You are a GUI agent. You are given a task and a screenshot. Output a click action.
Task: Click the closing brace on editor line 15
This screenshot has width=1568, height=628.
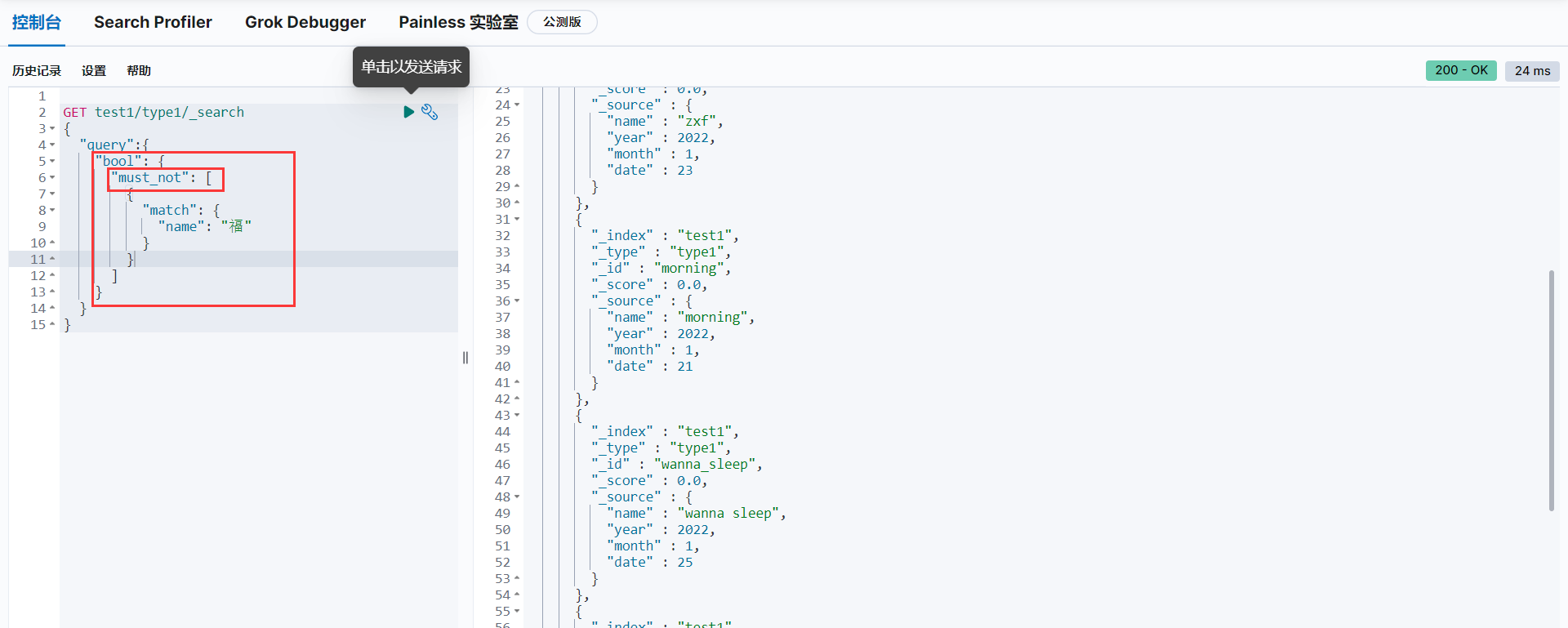[x=67, y=324]
